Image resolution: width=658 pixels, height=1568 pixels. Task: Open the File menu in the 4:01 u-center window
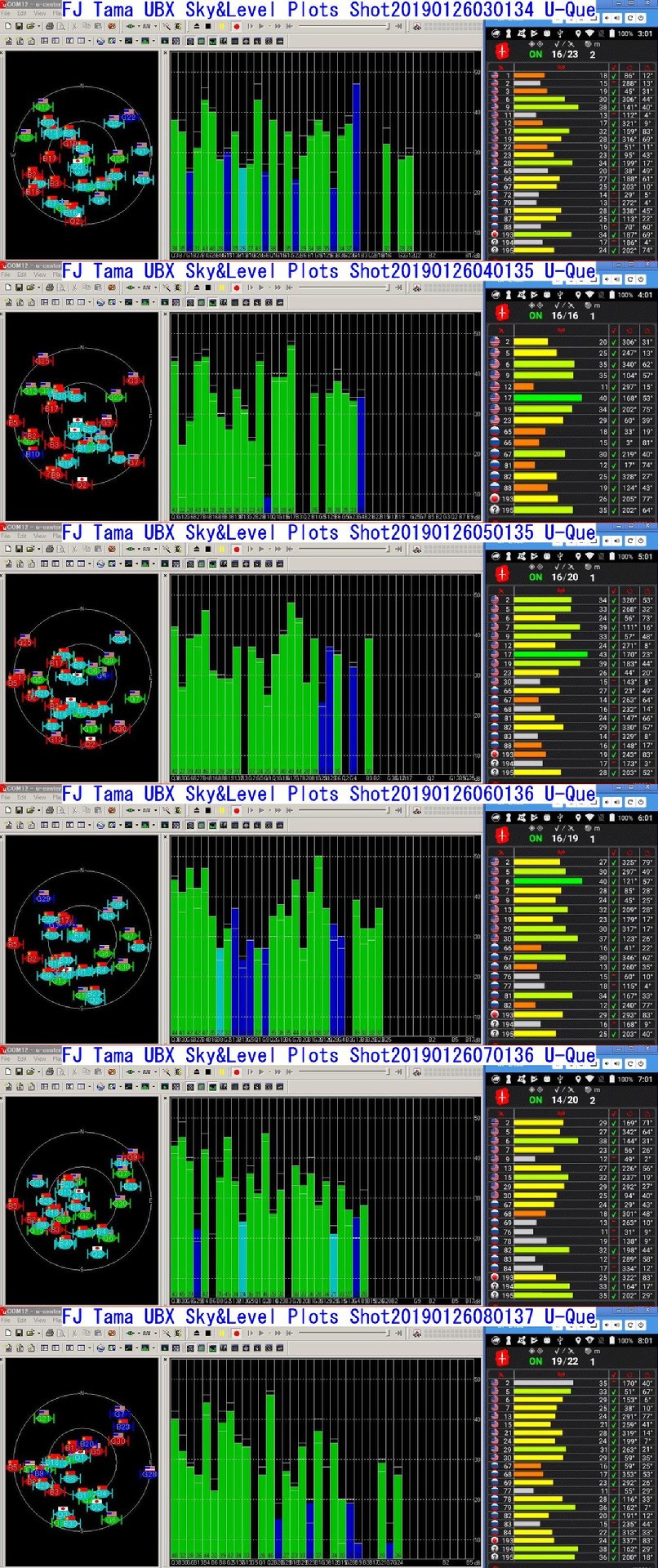[x=7, y=274]
